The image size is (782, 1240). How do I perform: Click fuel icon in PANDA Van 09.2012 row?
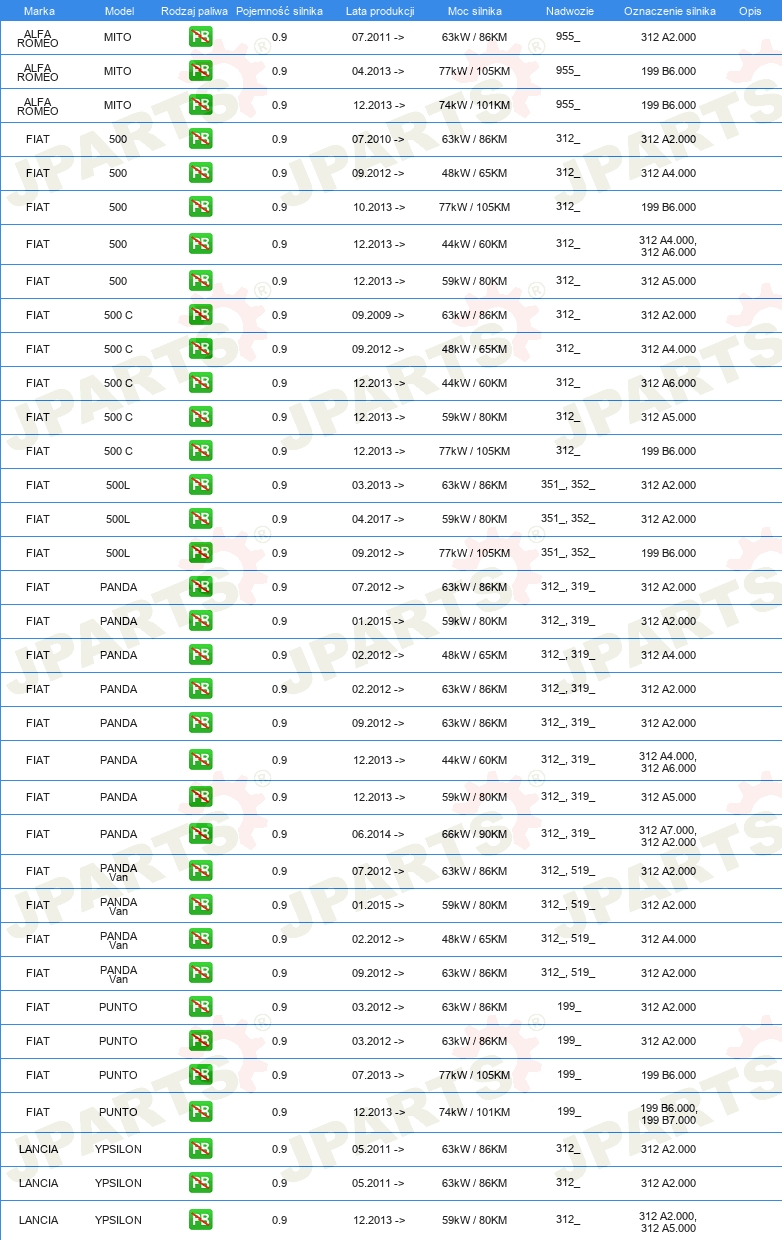click(200, 973)
